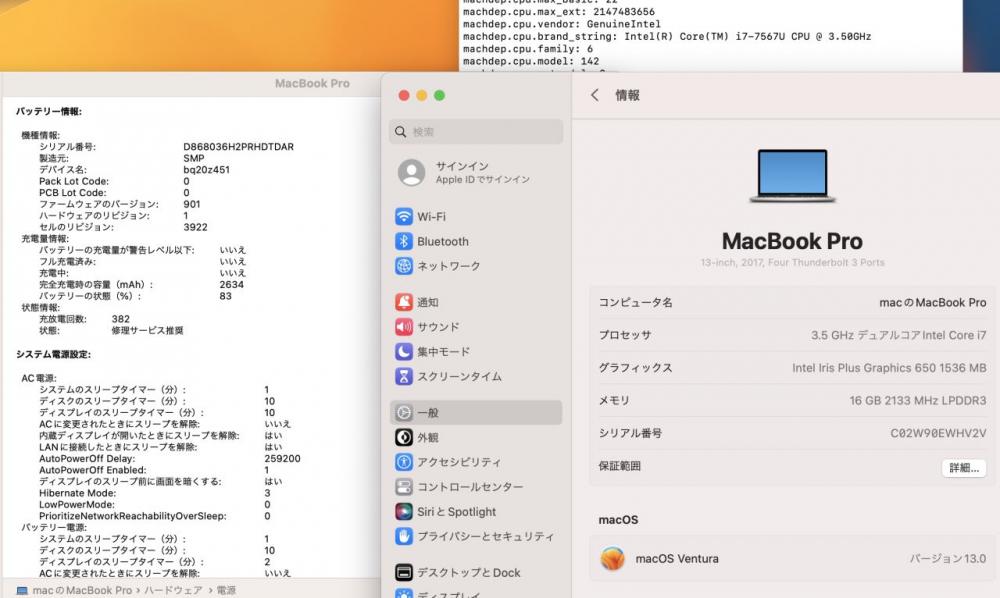Click the 13-inch, 2017 model subtitle

pos(792,262)
